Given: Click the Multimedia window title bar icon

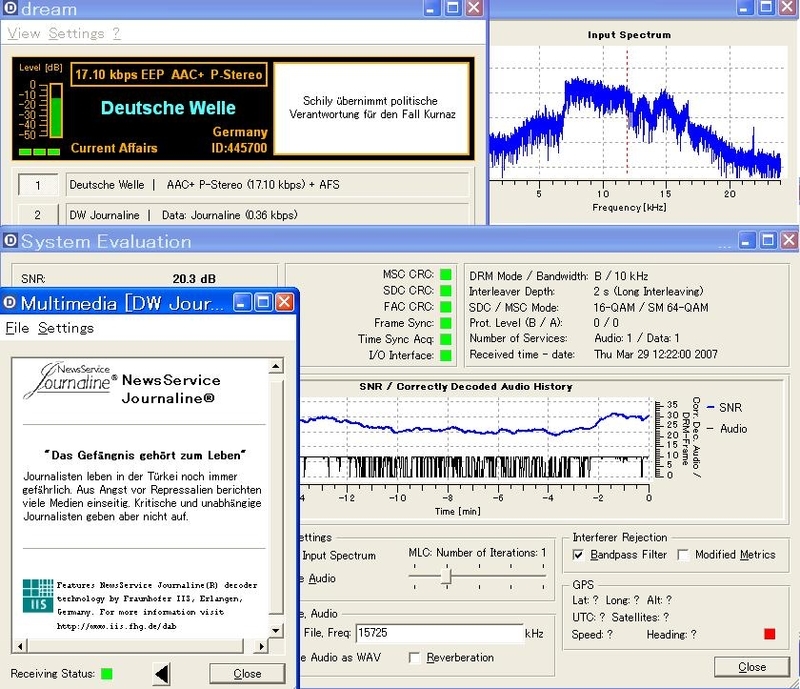Looking at the screenshot, I should [9, 302].
